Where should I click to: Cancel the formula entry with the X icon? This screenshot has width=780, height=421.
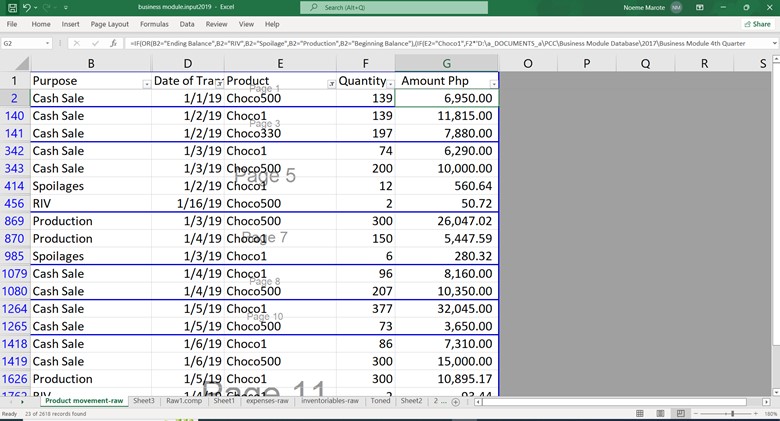[x=77, y=43]
